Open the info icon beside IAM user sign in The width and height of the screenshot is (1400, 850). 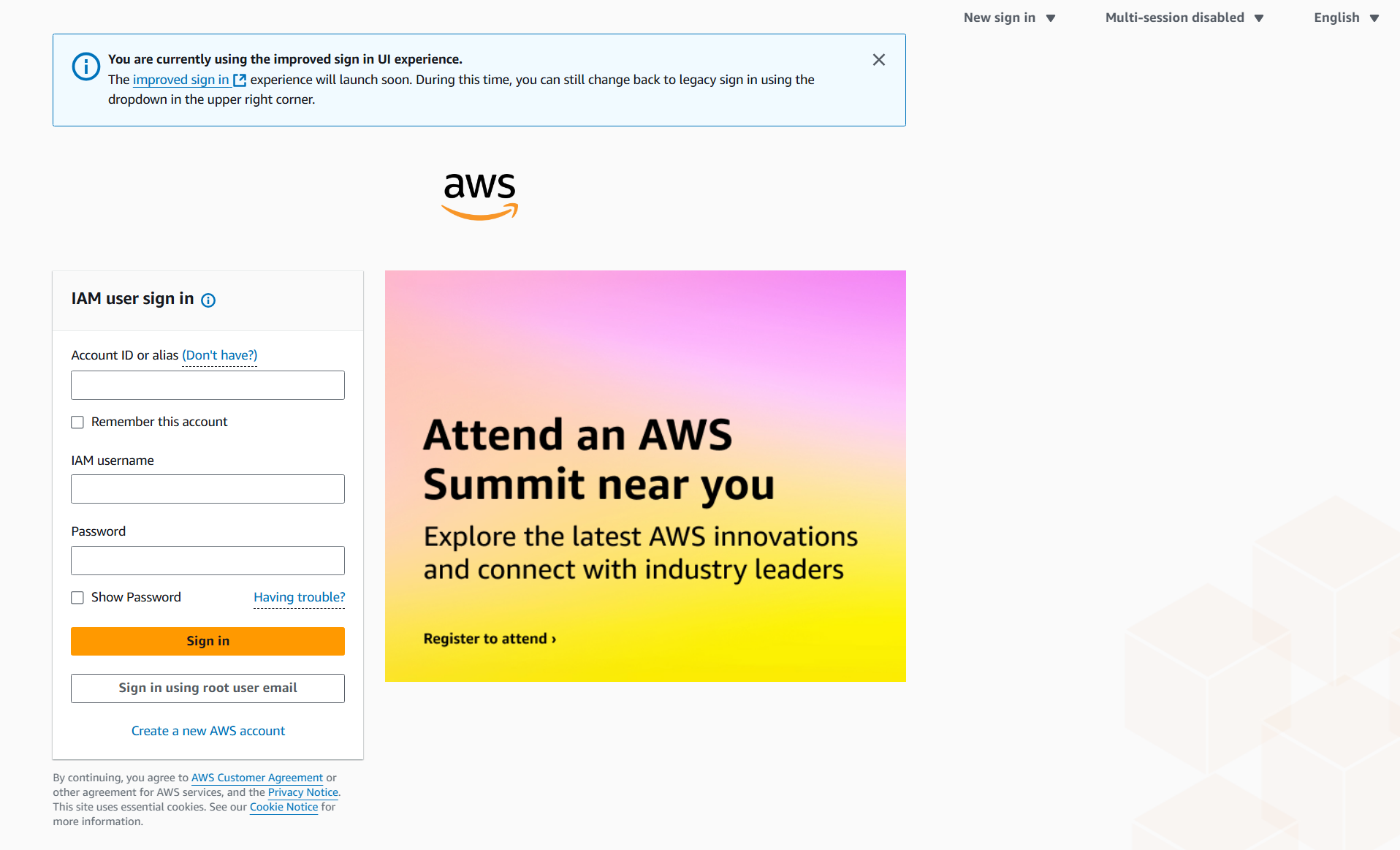[x=208, y=300]
